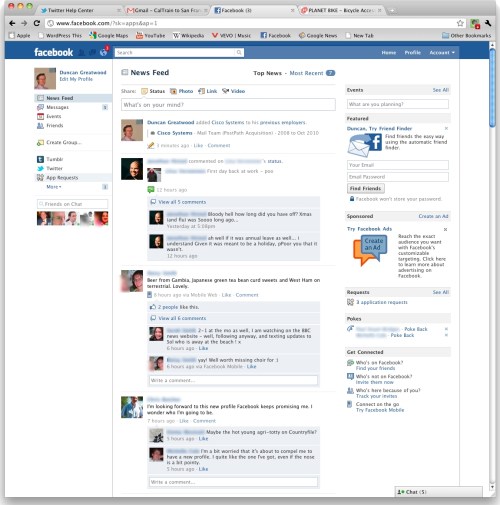Go to Profile in Facebook header

tap(412, 52)
